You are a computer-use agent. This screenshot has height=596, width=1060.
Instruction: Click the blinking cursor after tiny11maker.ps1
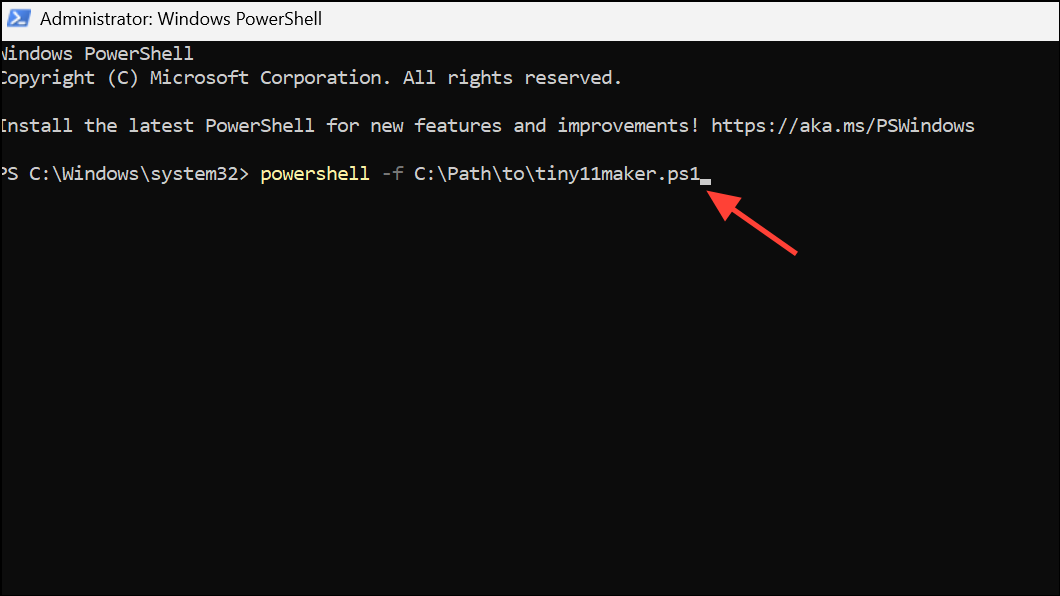point(705,181)
